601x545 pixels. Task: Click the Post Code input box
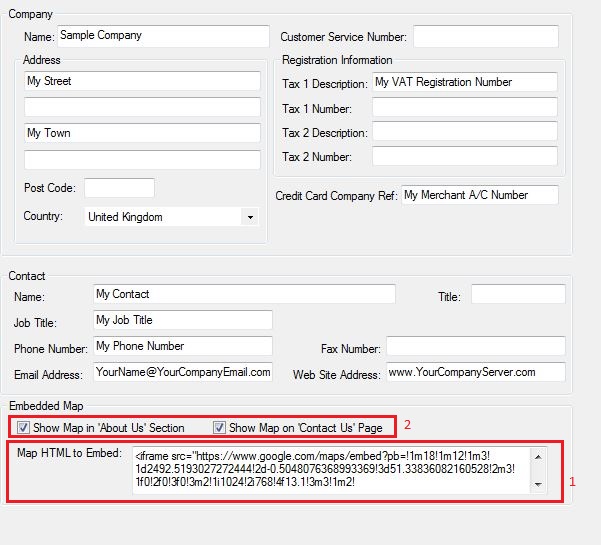[x=119, y=188]
